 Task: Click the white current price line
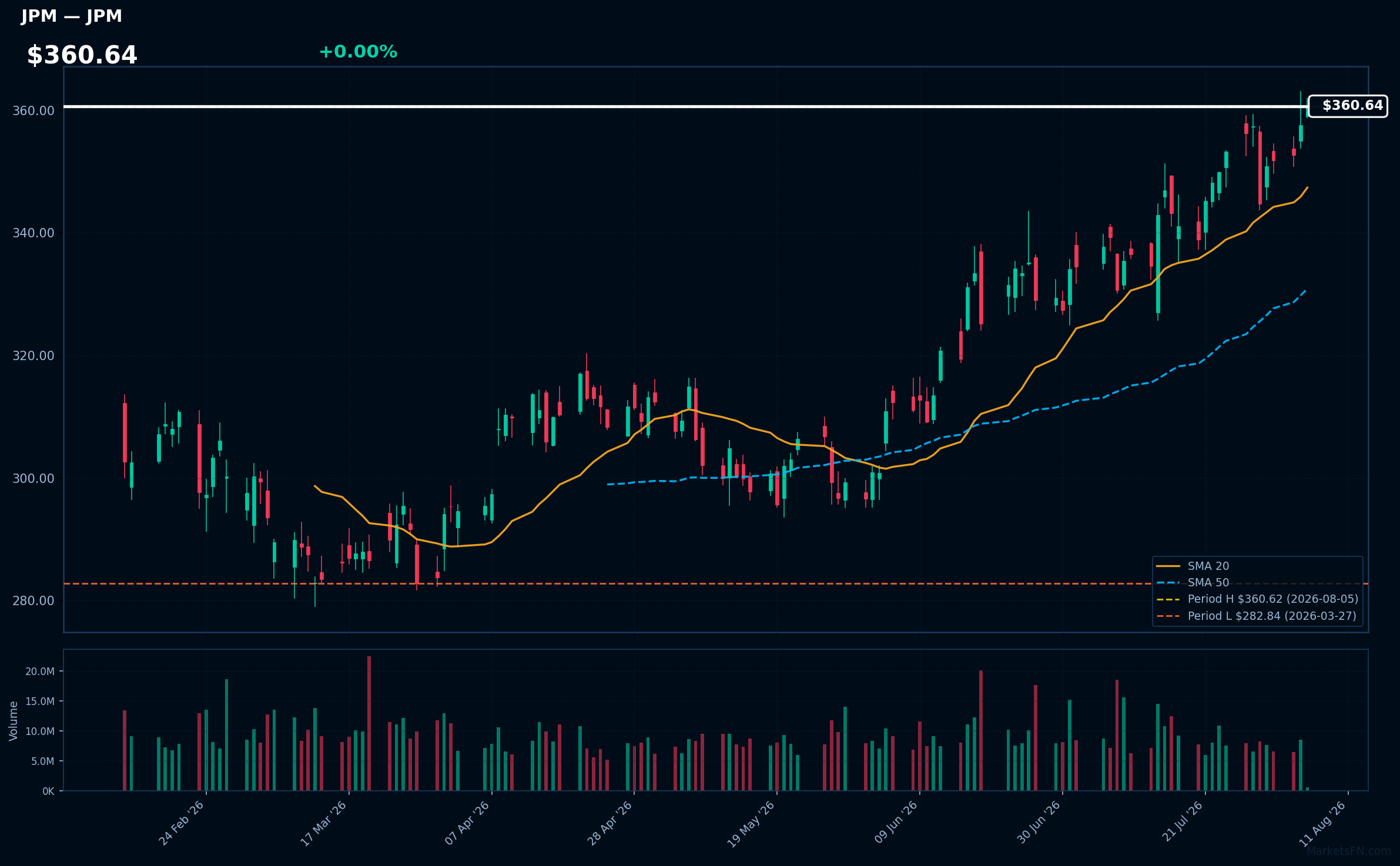[686, 106]
